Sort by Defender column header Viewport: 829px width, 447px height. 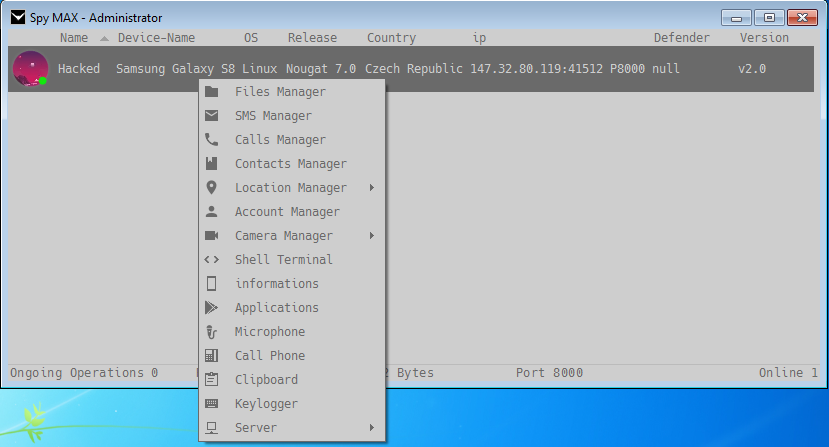click(x=682, y=38)
